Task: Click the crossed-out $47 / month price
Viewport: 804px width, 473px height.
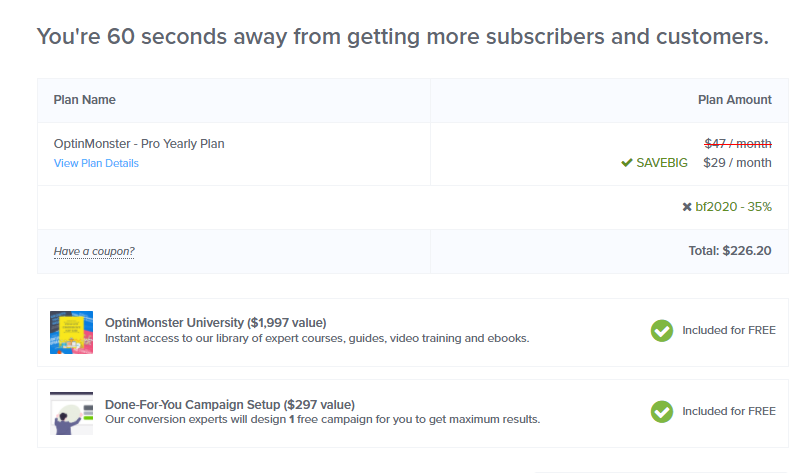Action: [x=738, y=144]
